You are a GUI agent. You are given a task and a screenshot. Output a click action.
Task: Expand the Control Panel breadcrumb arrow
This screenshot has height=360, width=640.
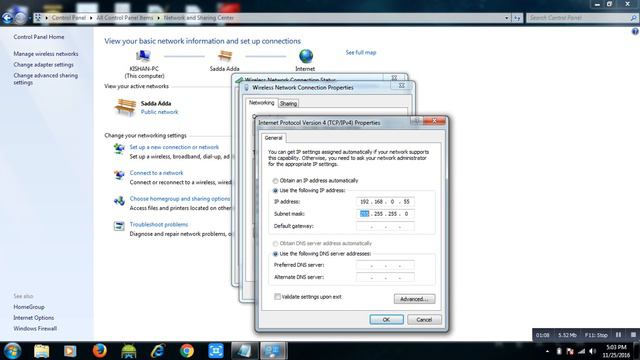(91, 18)
